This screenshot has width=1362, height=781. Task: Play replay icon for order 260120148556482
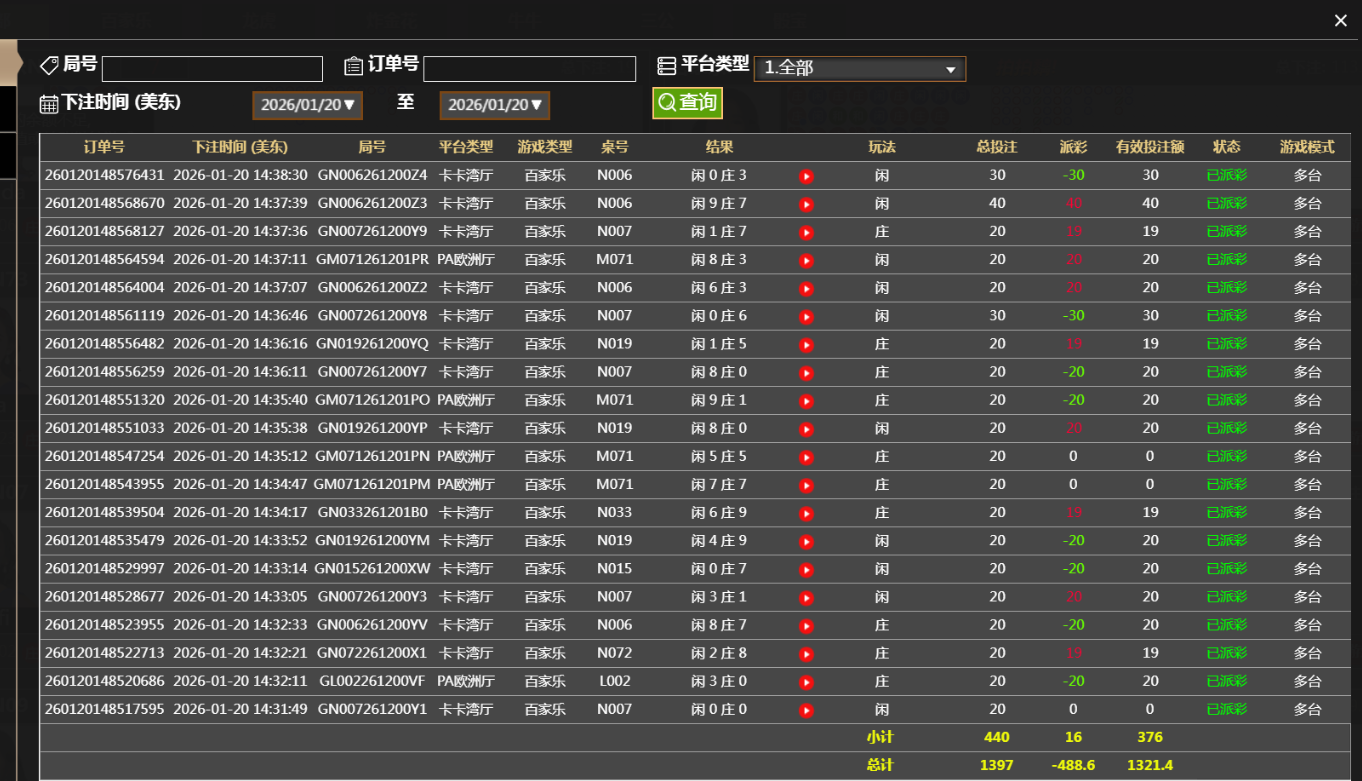[x=806, y=344]
